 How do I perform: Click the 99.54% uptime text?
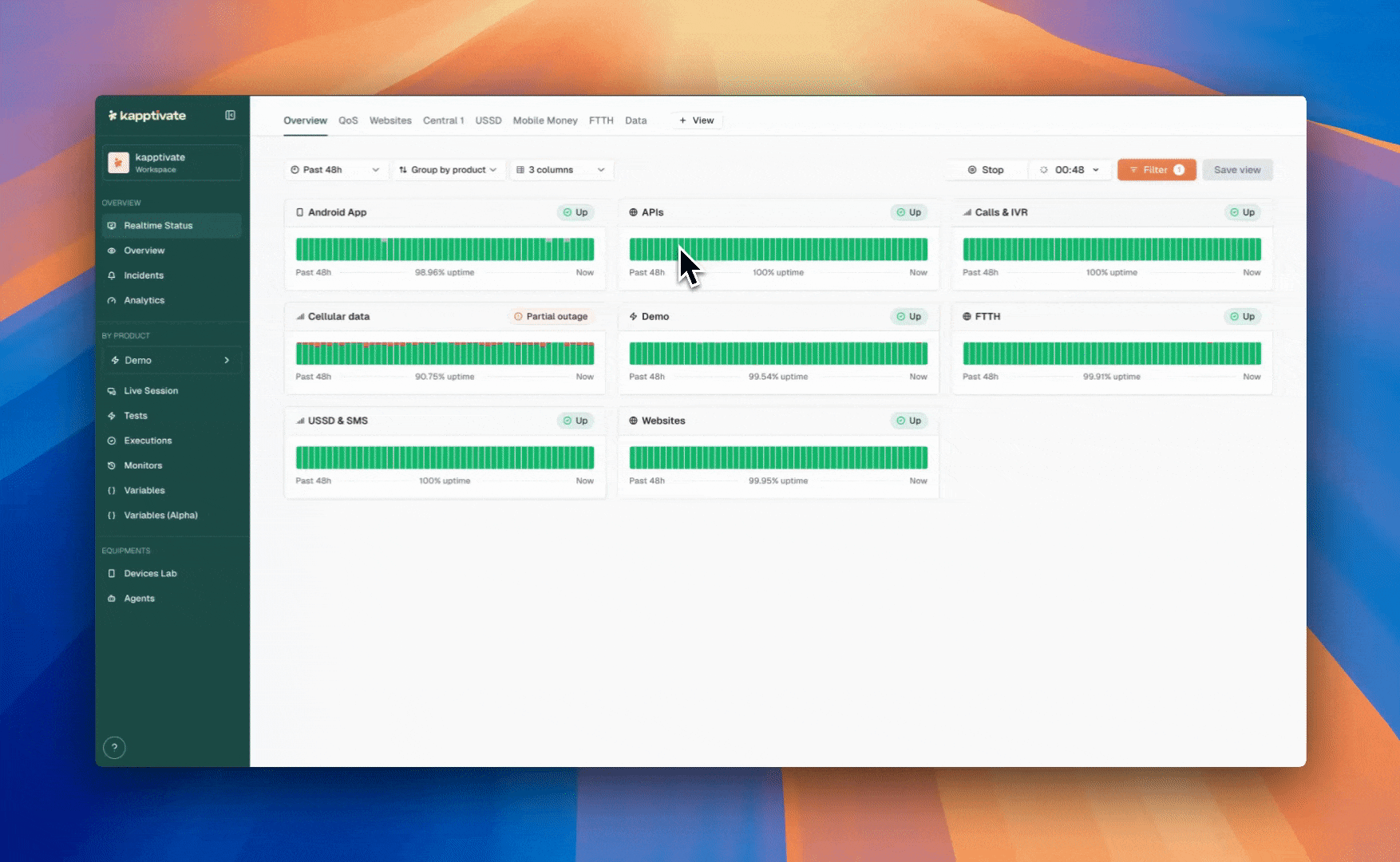[x=778, y=377]
